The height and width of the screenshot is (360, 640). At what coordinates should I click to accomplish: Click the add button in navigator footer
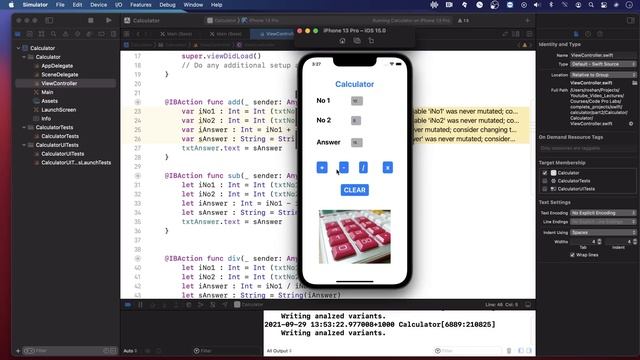pyautogui.click(x=18, y=351)
